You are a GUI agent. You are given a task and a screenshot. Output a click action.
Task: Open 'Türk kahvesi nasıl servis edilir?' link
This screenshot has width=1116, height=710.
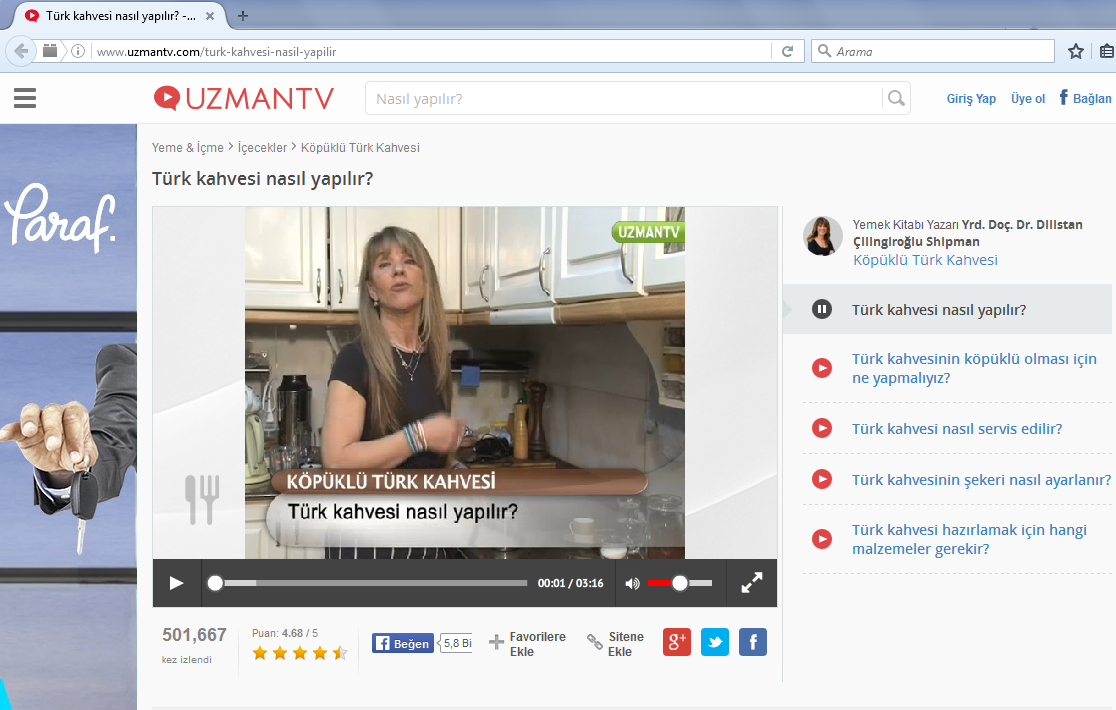tap(957, 429)
